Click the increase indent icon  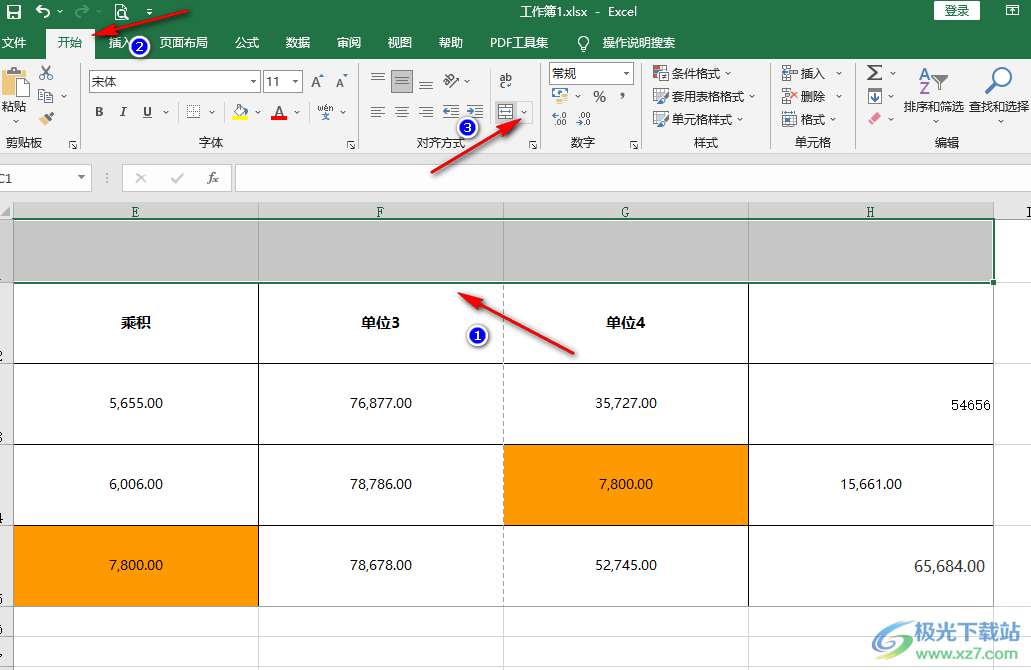[475, 112]
